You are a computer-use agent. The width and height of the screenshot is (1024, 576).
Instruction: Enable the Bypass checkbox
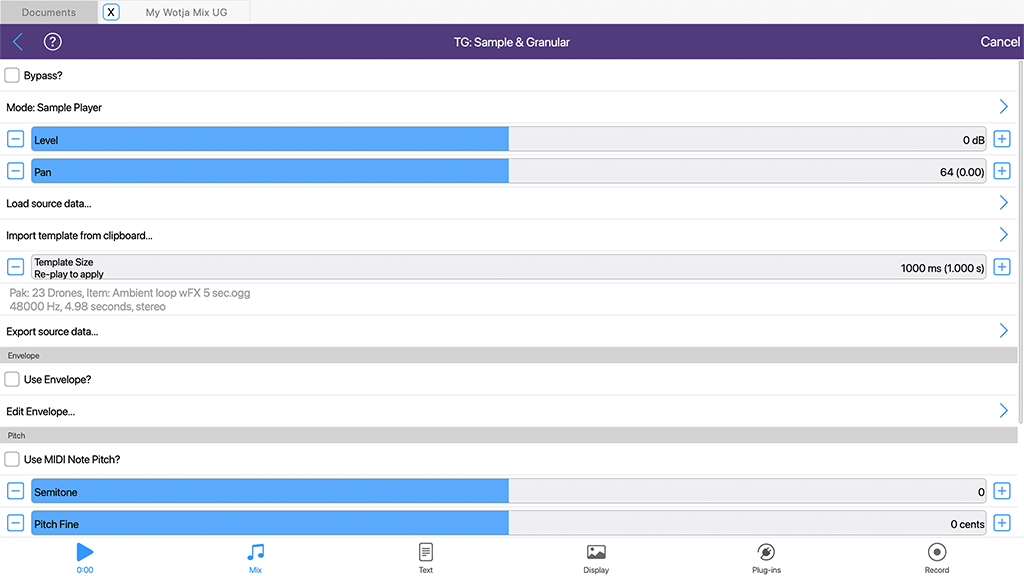(12, 75)
